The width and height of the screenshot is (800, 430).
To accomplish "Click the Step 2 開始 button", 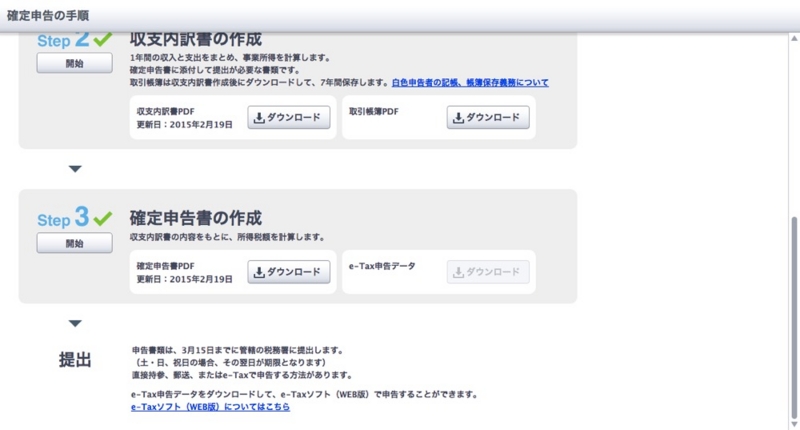I will pos(74,63).
